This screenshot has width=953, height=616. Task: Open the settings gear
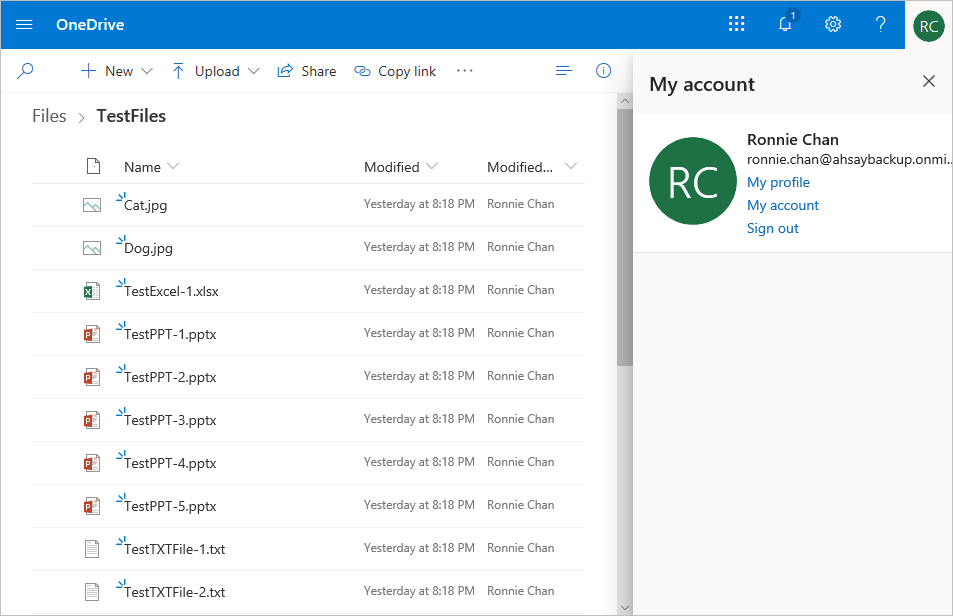click(832, 25)
